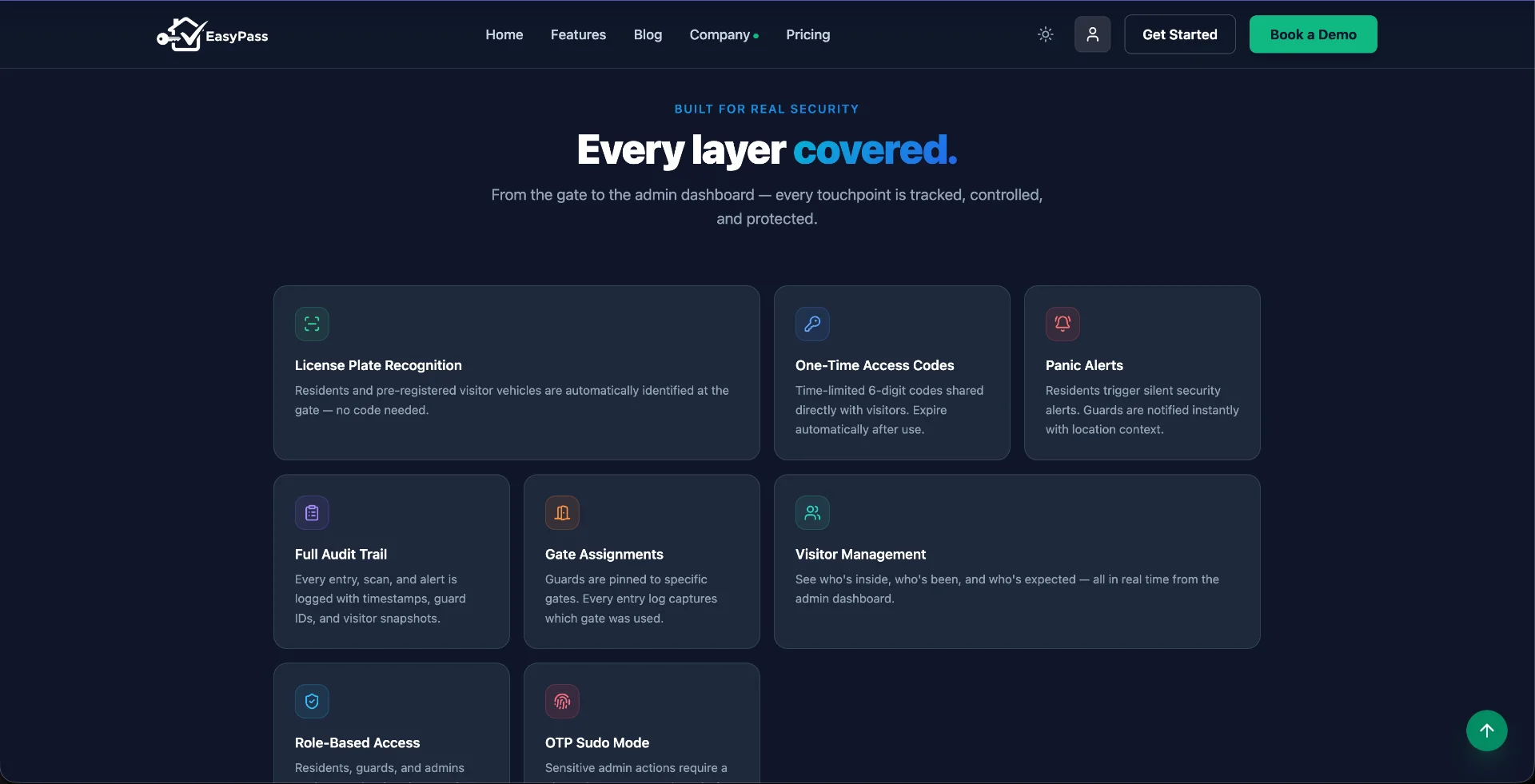This screenshot has width=1535, height=784.
Task: Click the License Plate Recognition heading
Action: click(378, 365)
